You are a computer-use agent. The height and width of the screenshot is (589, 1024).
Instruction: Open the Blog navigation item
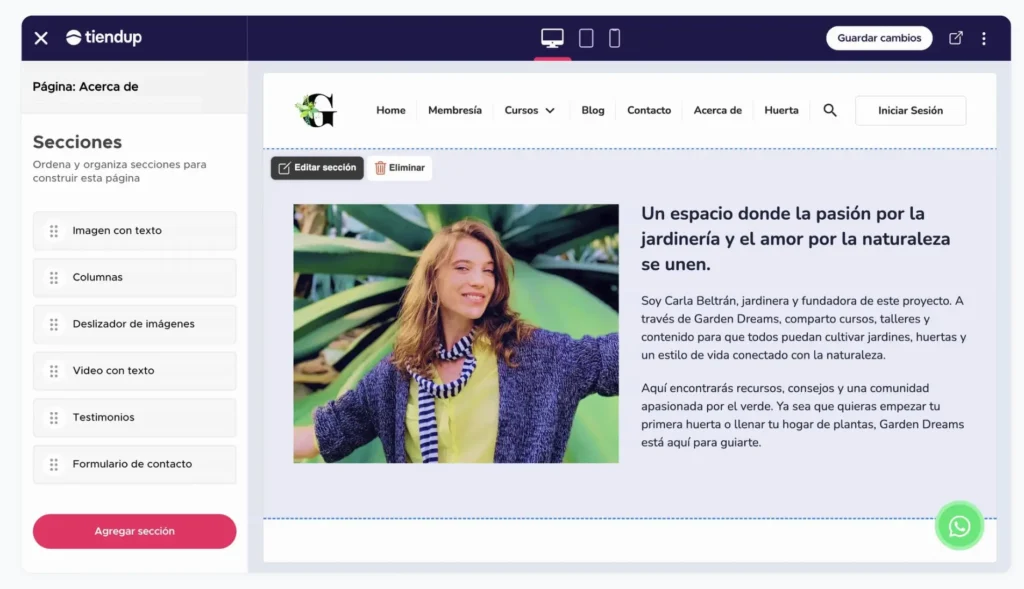(x=592, y=110)
